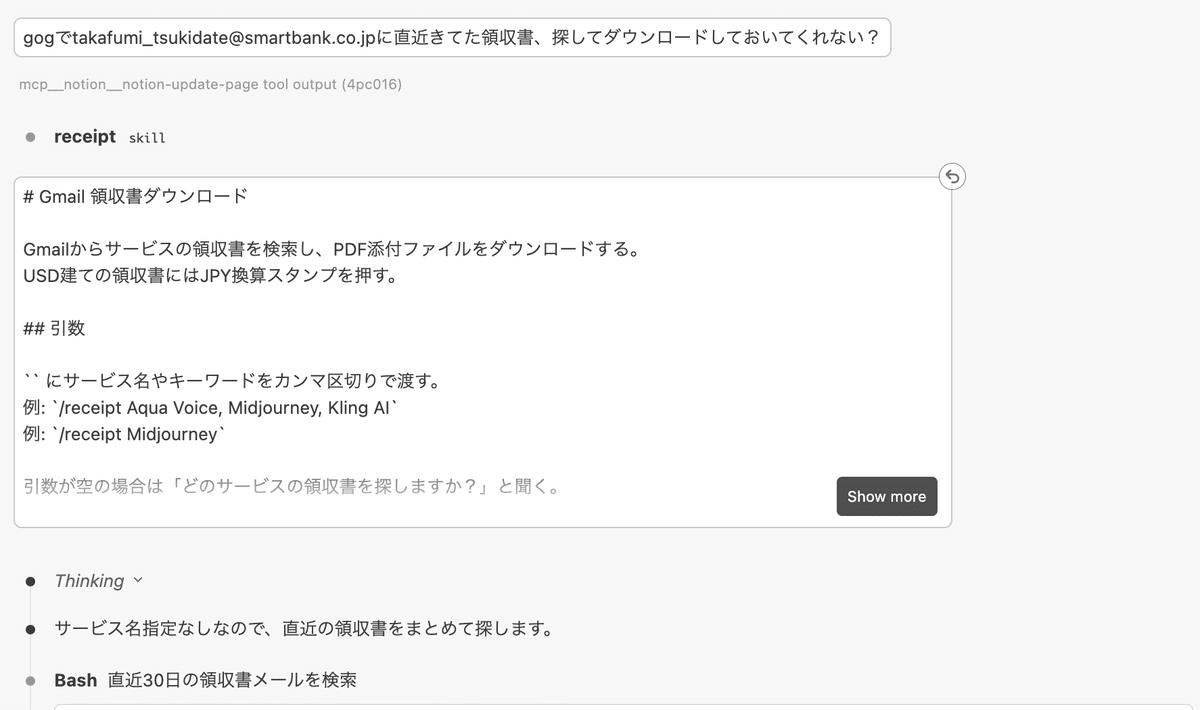
Task: Open the 直近30日の領収書メールを検索 Bash description
Action: pos(232,680)
